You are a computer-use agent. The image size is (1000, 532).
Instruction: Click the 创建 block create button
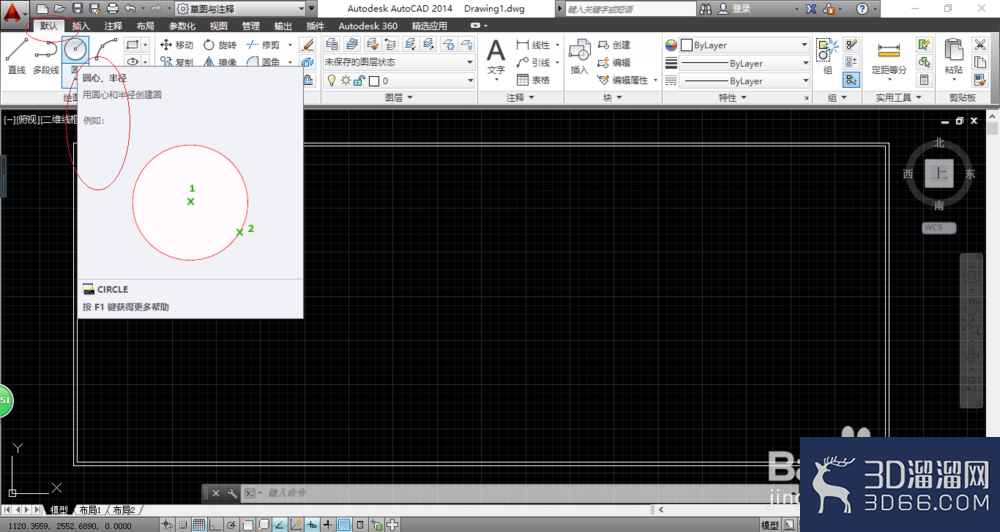point(614,45)
